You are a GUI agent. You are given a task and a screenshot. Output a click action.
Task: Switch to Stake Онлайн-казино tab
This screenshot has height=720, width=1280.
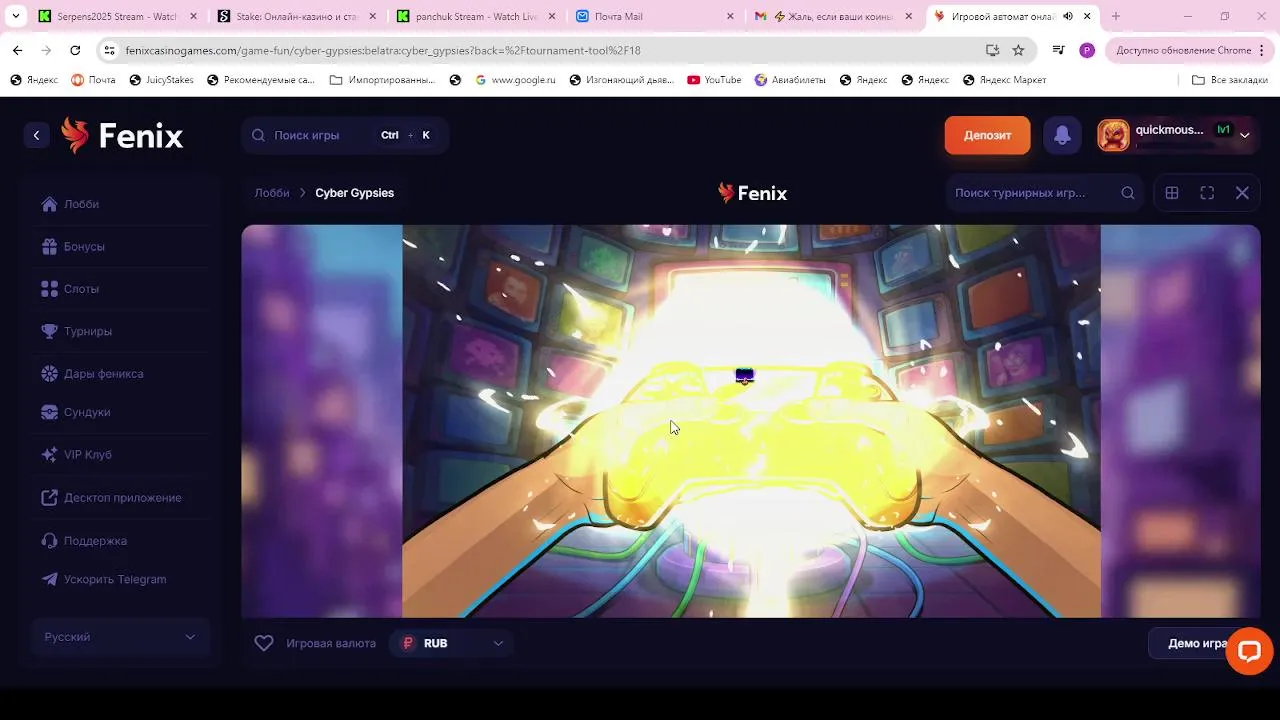pyautogui.click(x=297, y=16)
